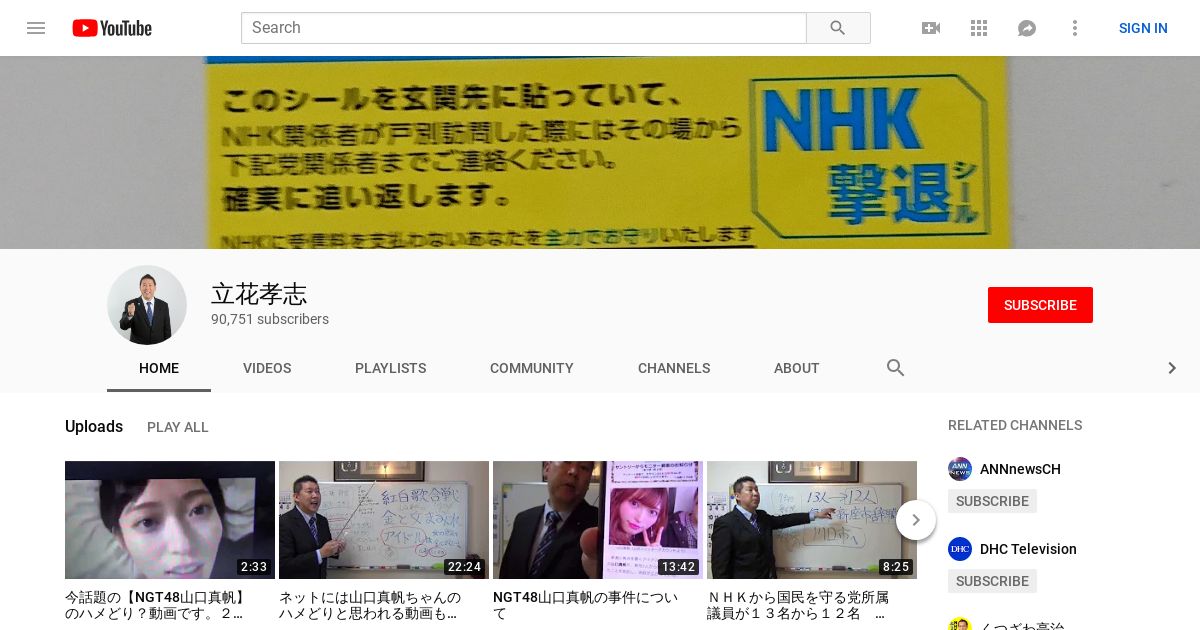Subscribe to 立花孝志 with red button
The width and height of the screenshot is (1200, 630).
click(1040, 305)
